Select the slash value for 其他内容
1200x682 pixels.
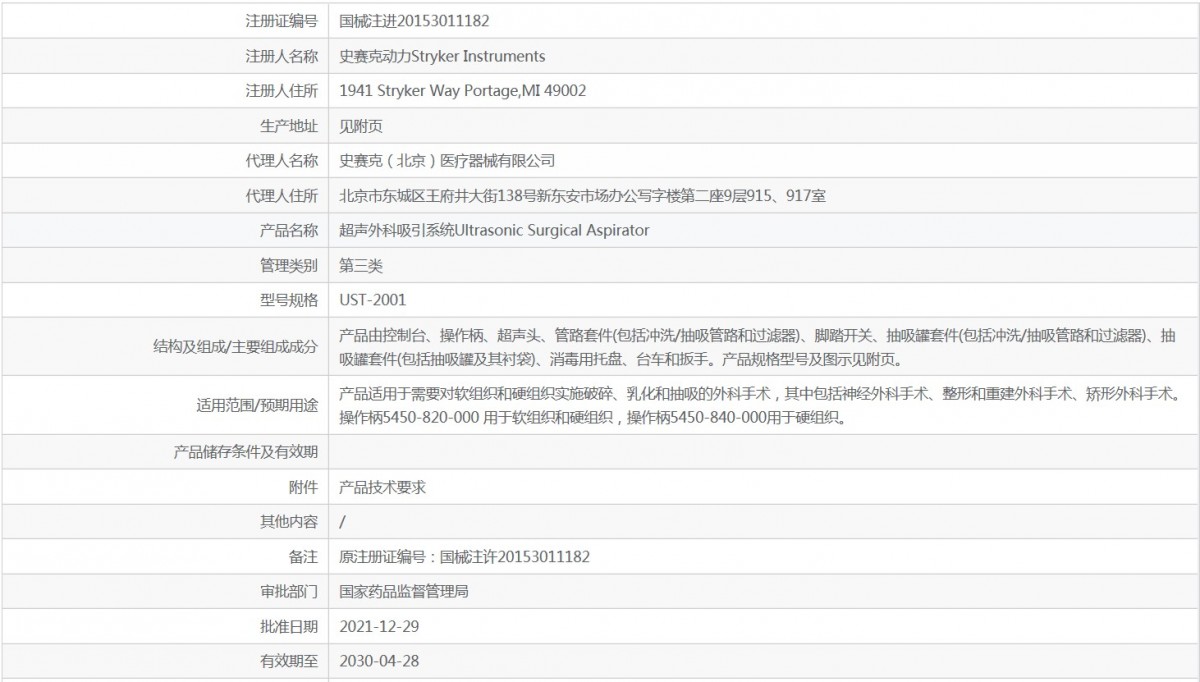(x=343, y=522)
